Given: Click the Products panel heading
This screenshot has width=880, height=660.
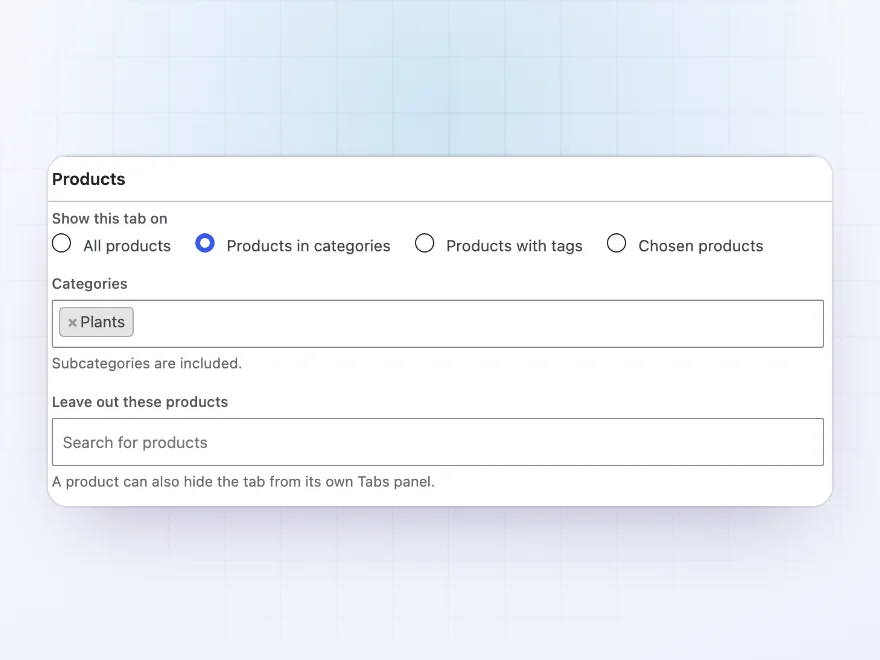Looking at the screenshot, I should pyautogui.click(x=89, y=179).
